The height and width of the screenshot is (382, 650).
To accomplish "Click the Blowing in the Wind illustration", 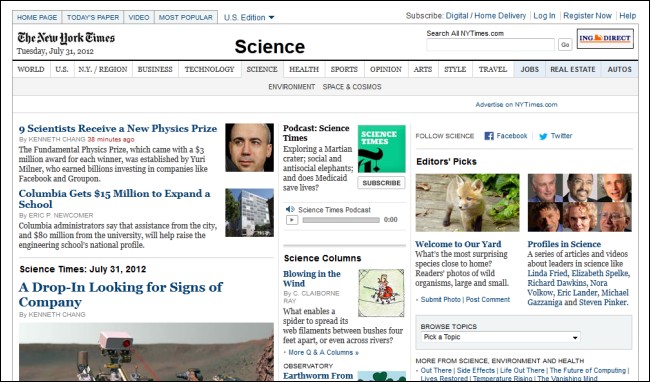I will click(381, 293).
